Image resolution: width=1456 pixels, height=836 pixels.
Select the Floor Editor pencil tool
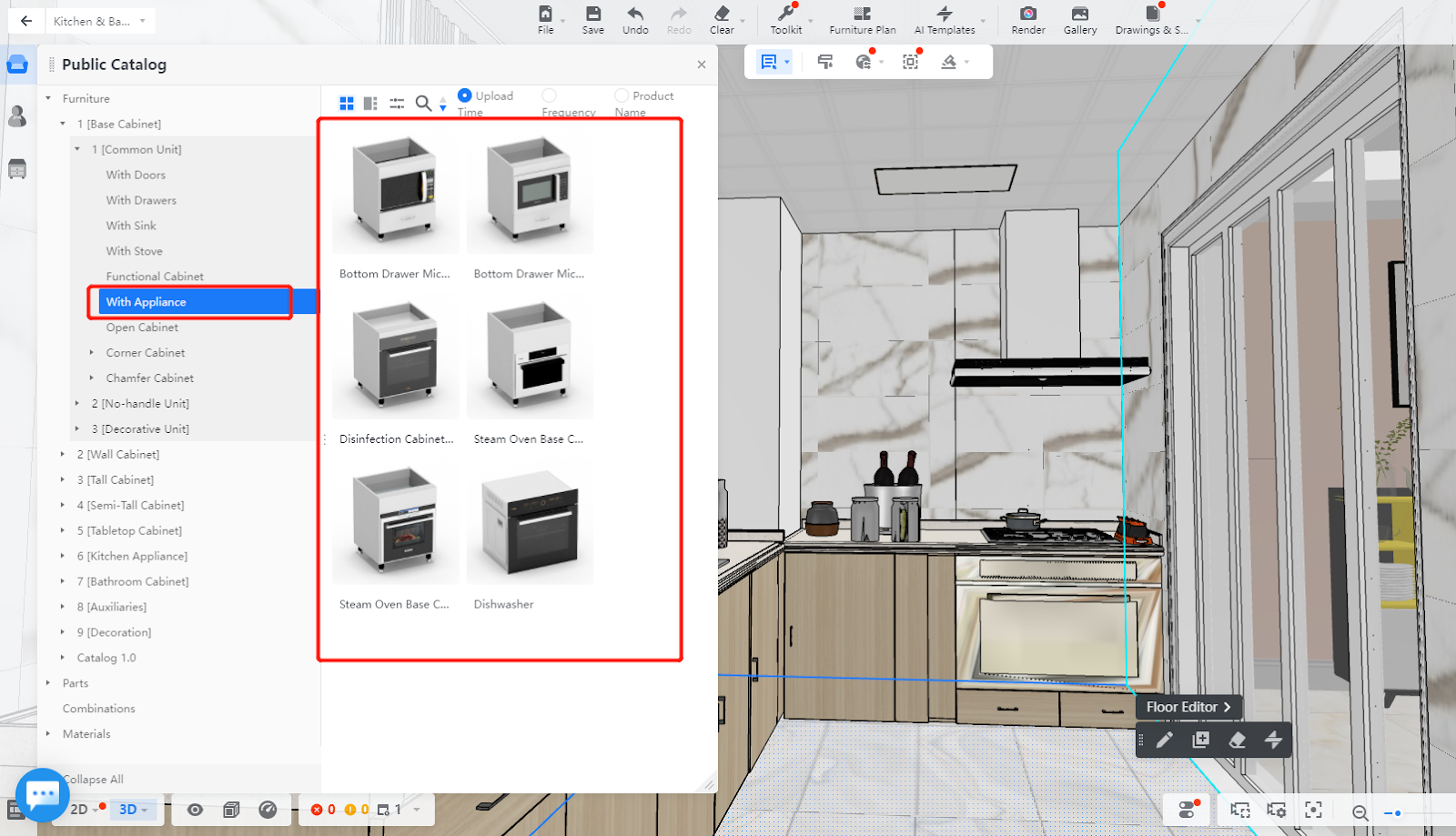tap(1165, 740)
